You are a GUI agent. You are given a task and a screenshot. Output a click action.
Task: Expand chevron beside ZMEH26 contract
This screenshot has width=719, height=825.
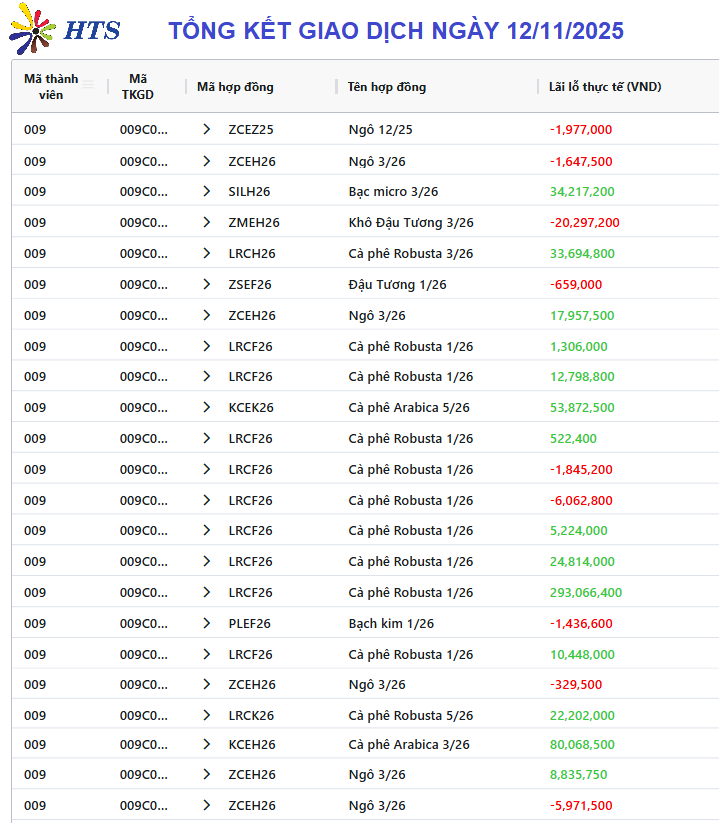[x=207, y=222]
